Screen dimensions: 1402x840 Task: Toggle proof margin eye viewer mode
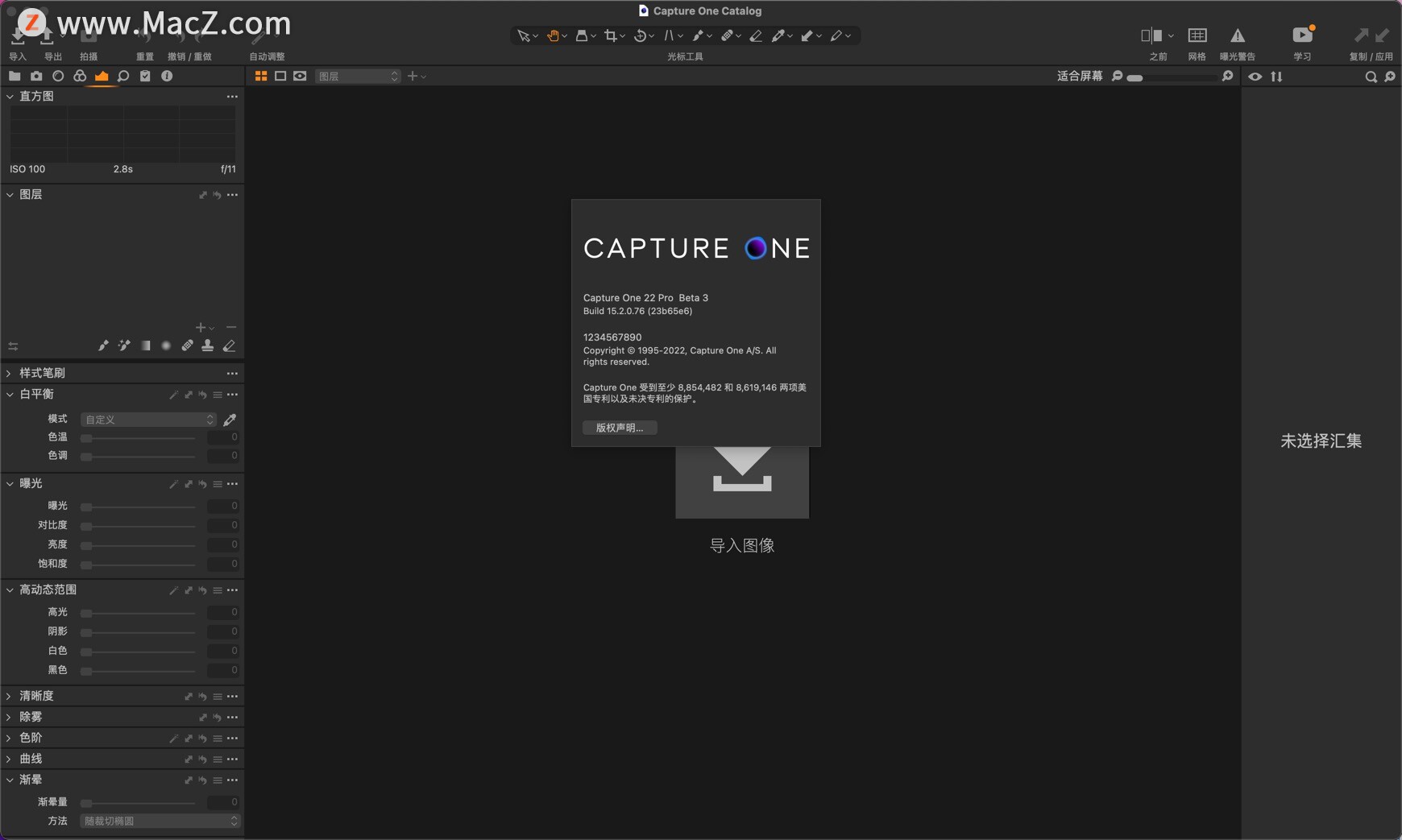300,76
